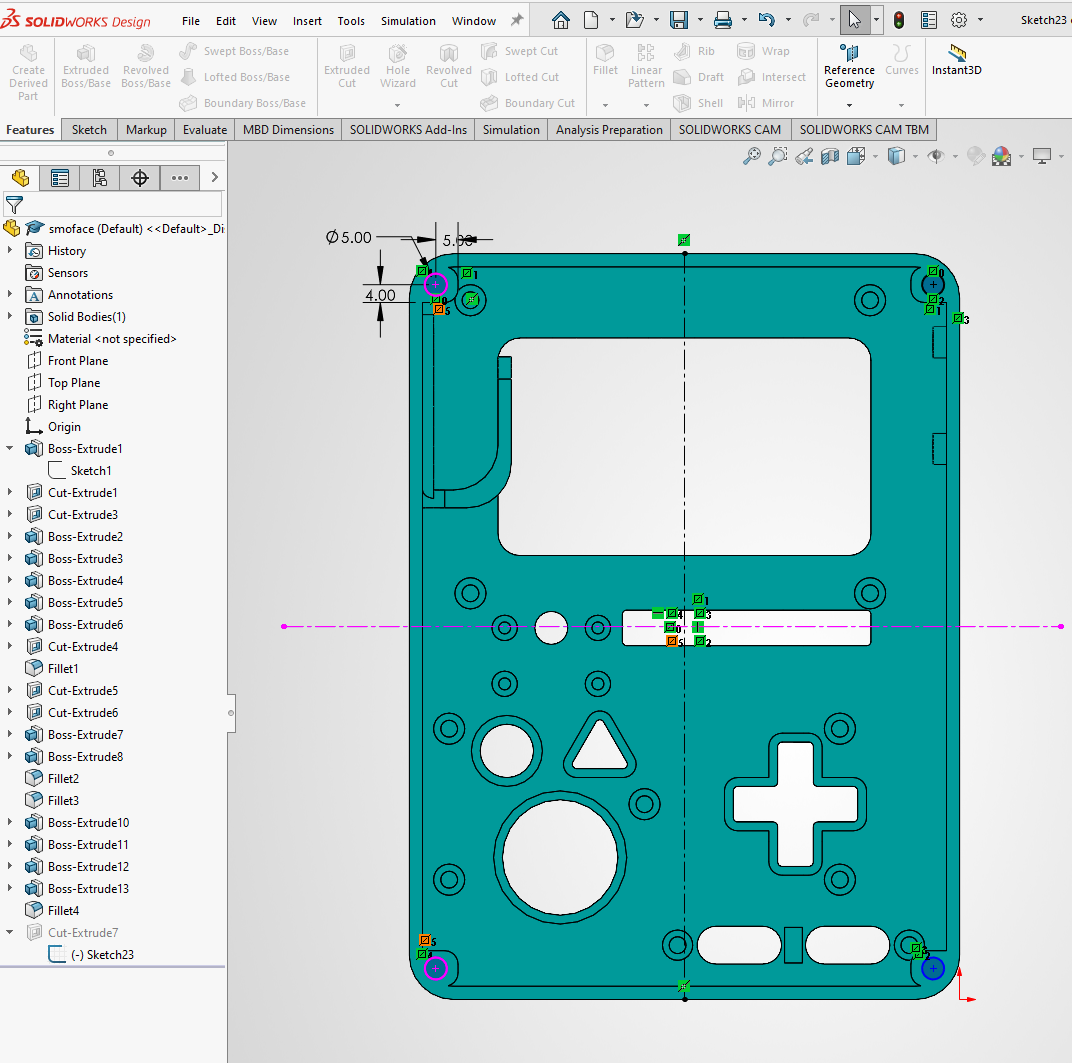Switch to the Evaluate tab
Screen dimensions: 1072x1063
click(204, 130)
